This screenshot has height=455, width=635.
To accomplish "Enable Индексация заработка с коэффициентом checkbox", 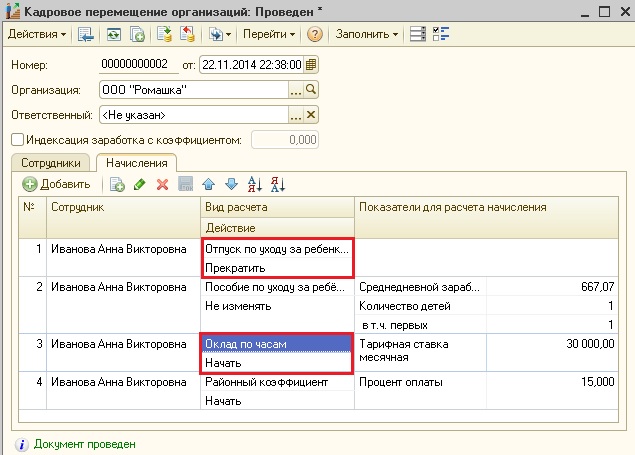I will coord(17,140).
